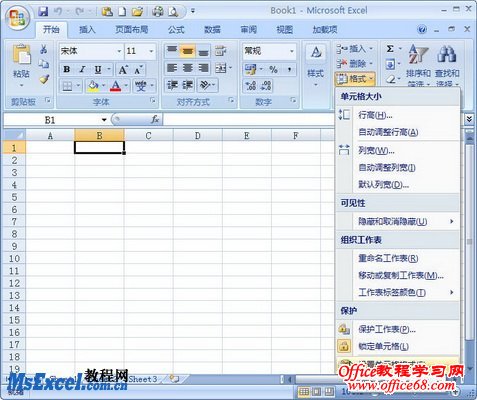Decrease font size with small A
Screen dimensions: 477x400
138,70
